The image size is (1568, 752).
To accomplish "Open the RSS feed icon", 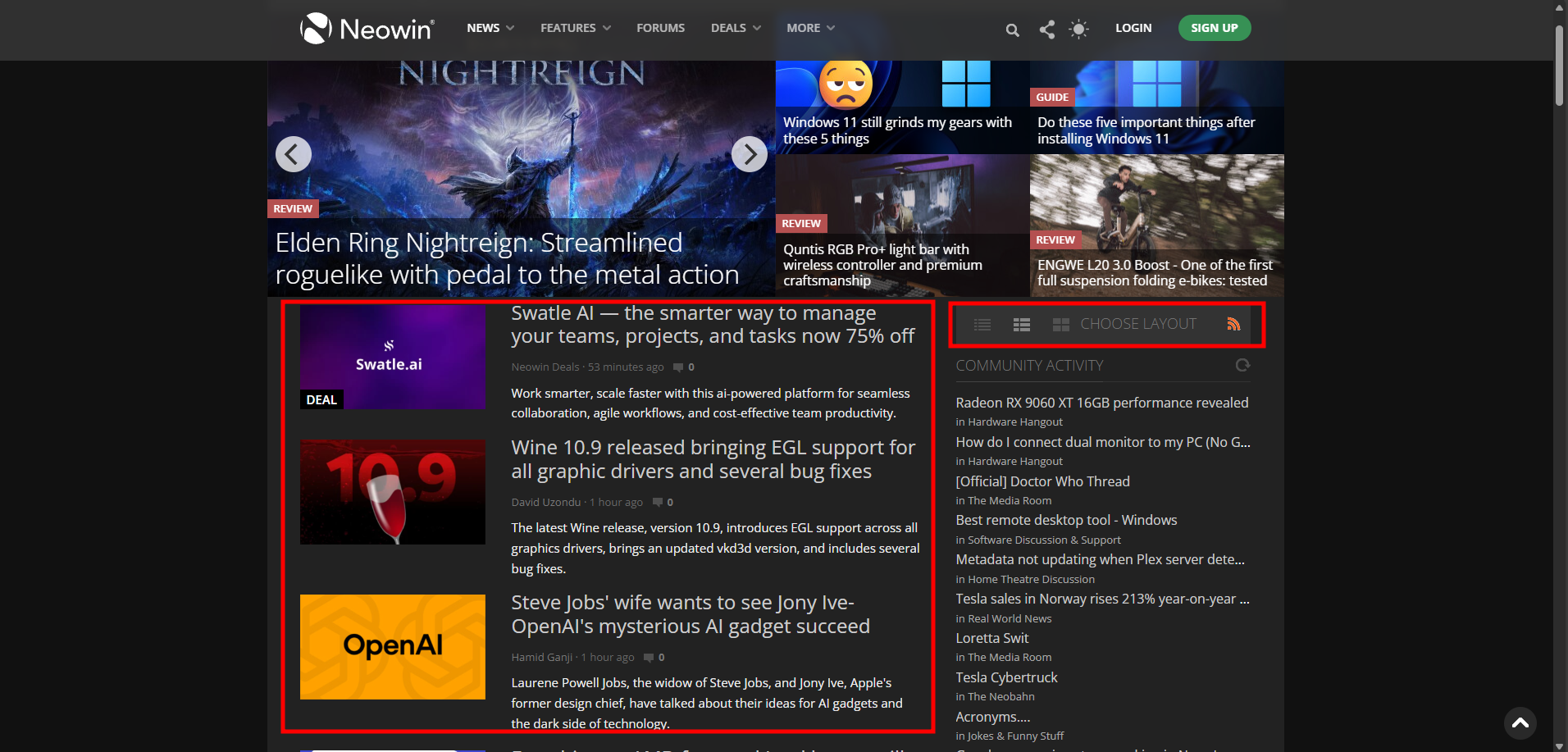I will (1233, 324).
